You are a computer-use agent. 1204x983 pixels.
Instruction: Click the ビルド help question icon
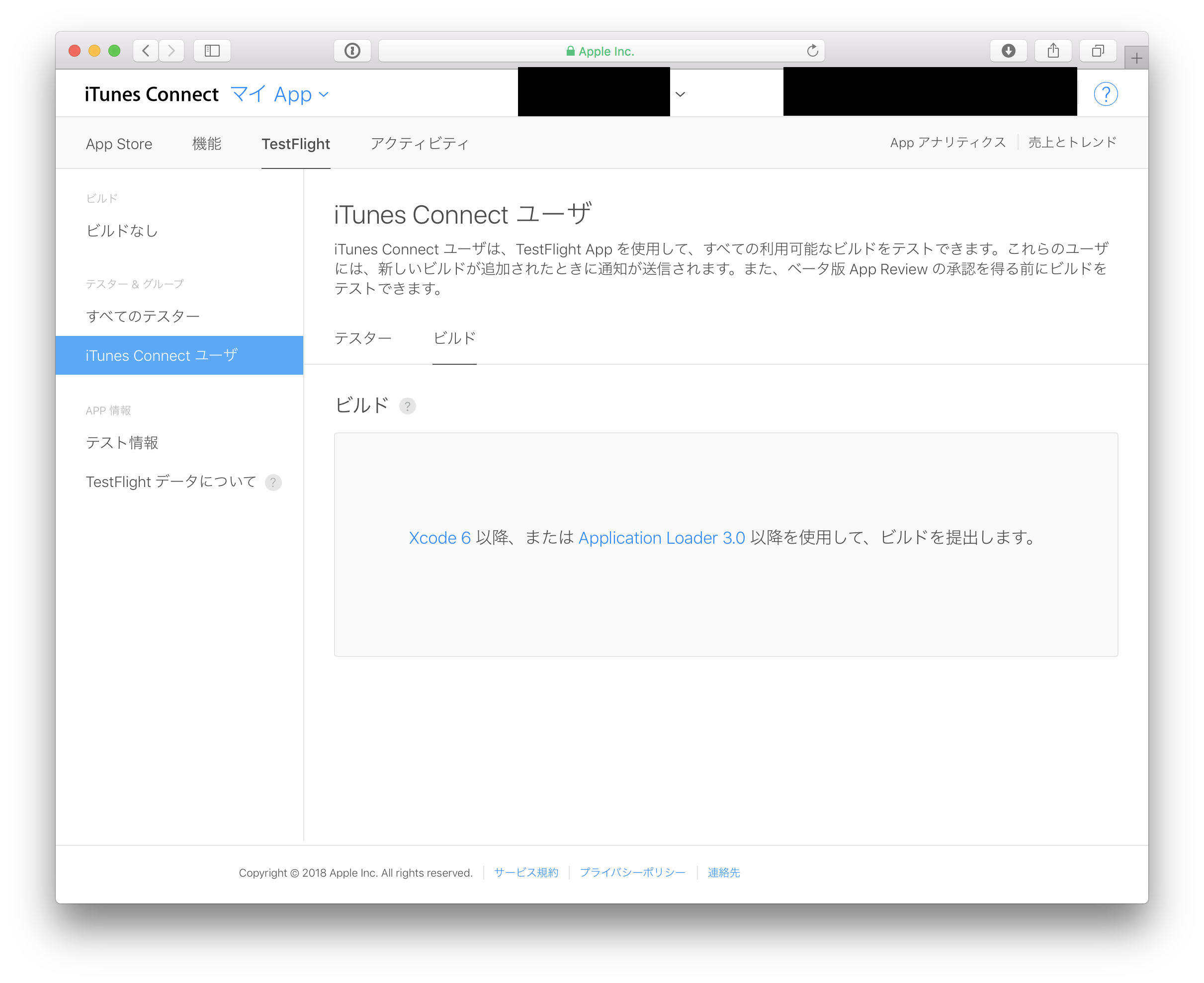407,406
